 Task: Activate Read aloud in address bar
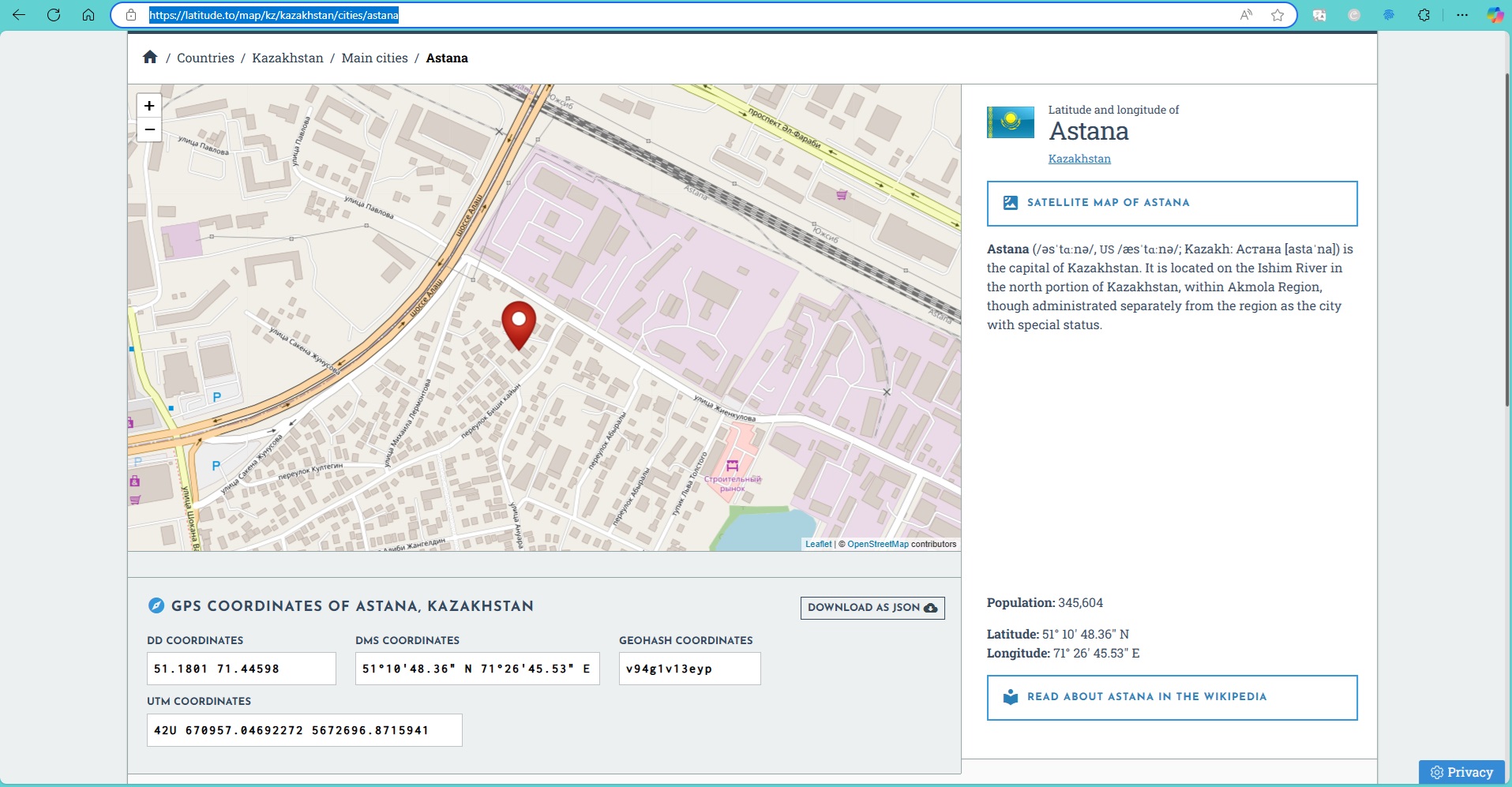click(1246, 15)
